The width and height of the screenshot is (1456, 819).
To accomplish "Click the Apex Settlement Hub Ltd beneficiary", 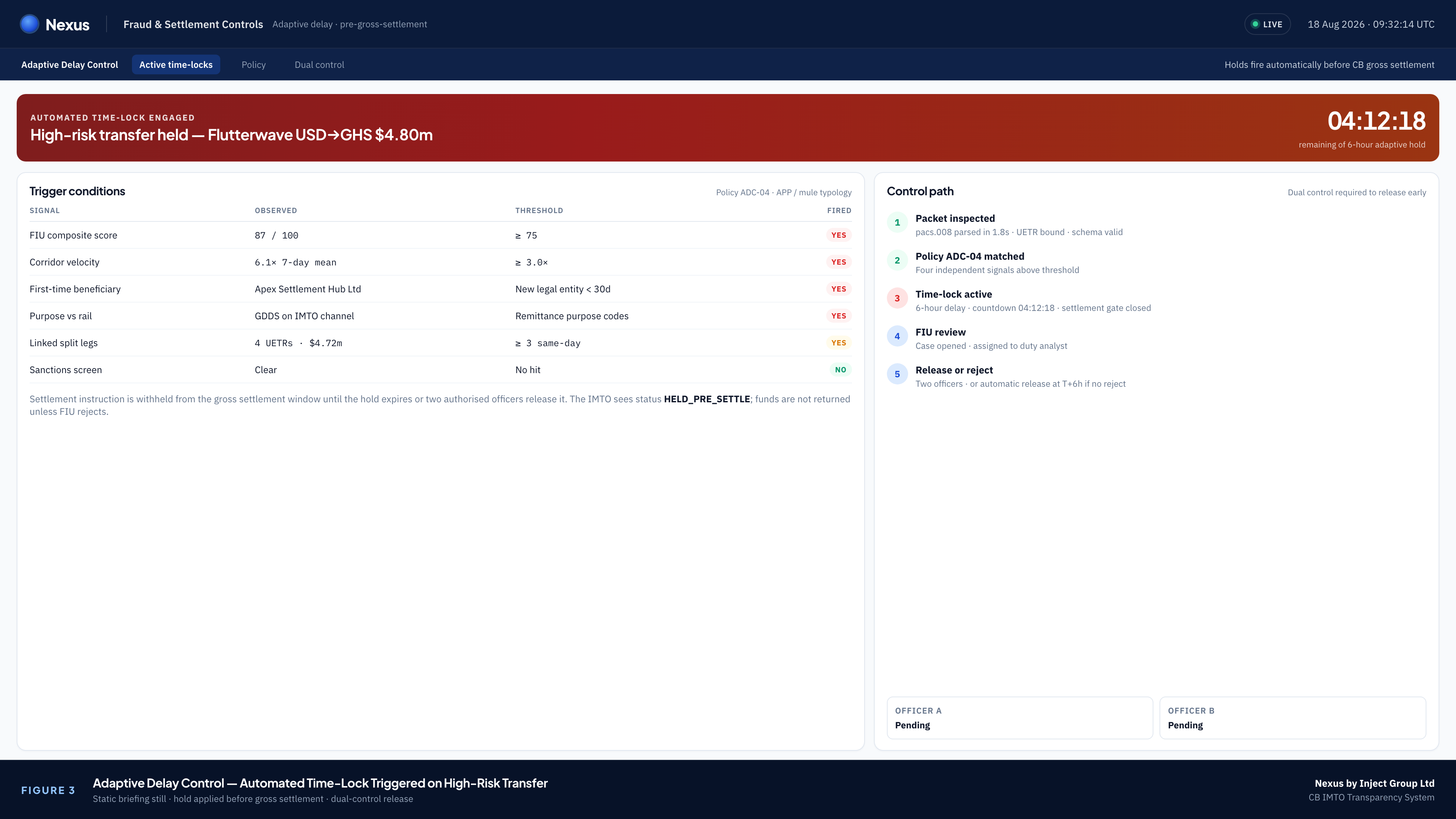I will pyautogui.click(x=308, y=289).
